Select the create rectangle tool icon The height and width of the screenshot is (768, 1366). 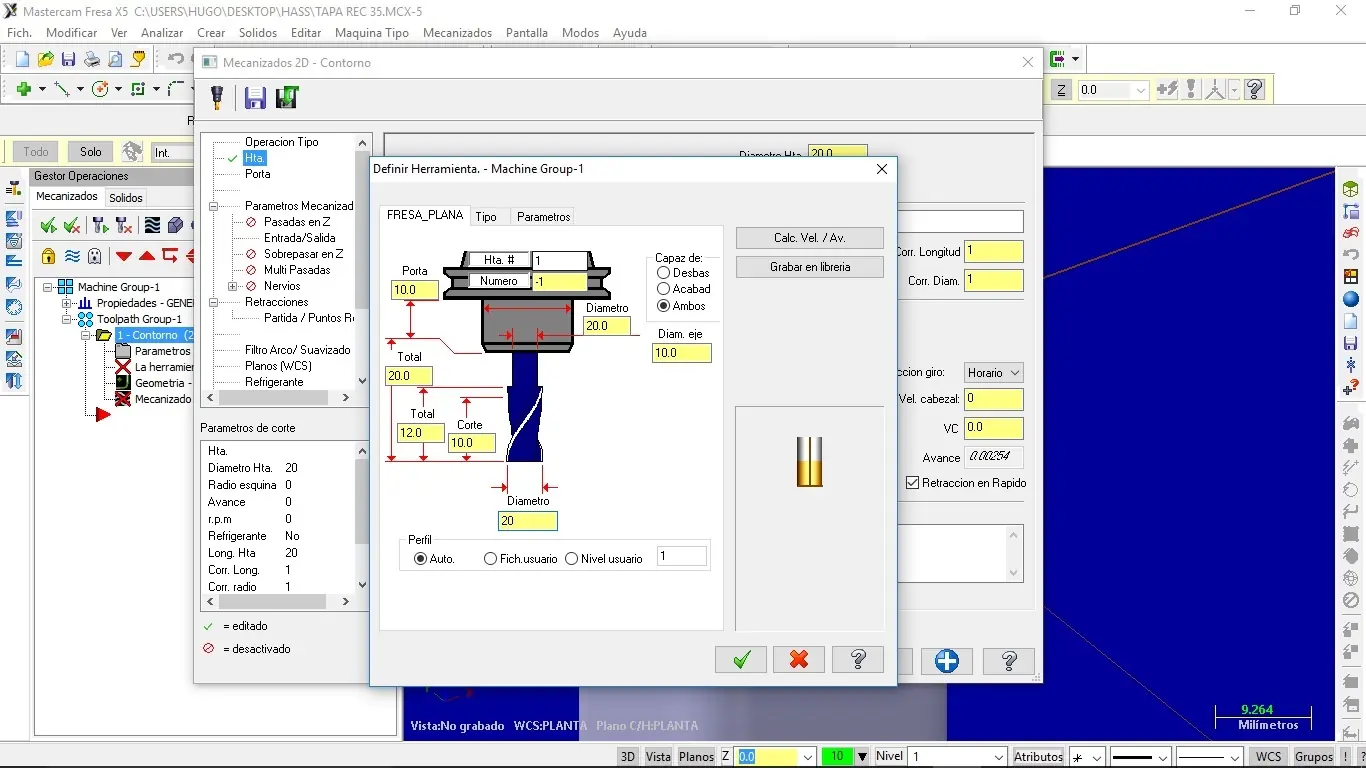coord(138,89)
